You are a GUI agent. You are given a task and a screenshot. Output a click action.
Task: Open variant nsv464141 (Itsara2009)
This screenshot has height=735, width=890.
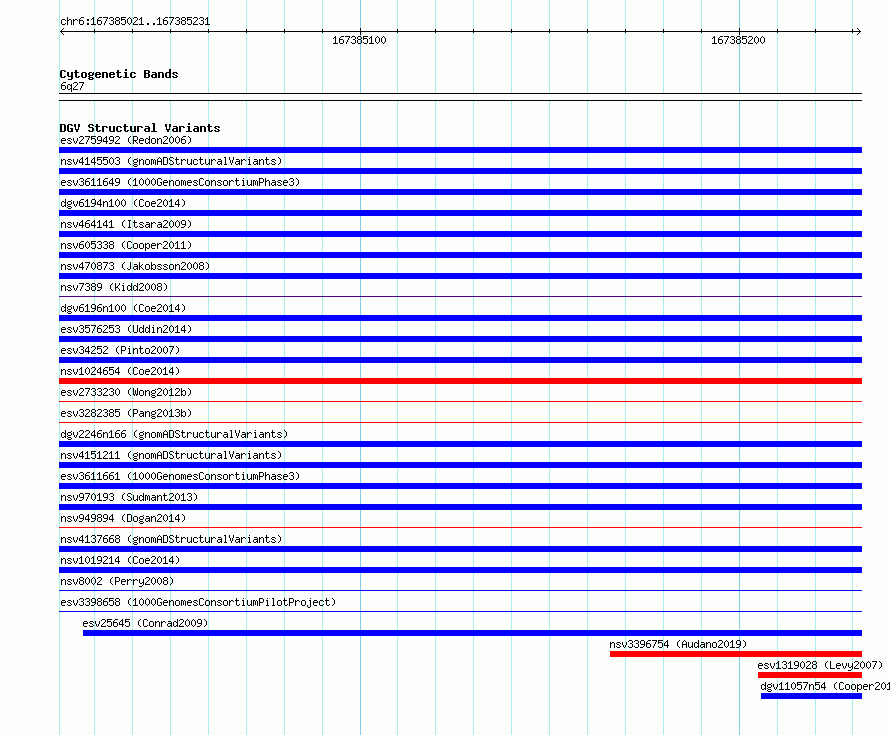(x=126, y=224)
